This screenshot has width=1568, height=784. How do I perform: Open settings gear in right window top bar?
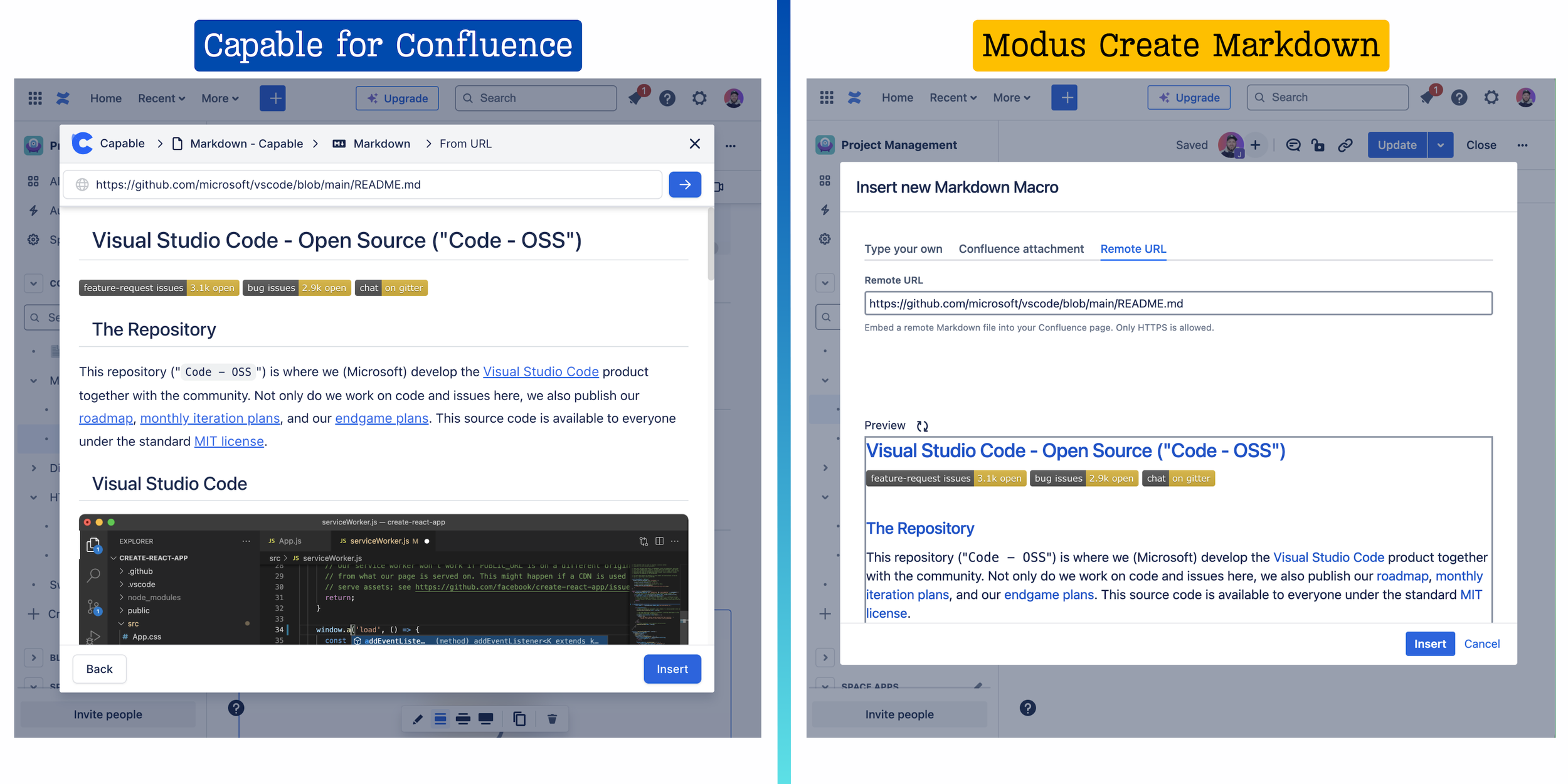tap(1491, 97)
